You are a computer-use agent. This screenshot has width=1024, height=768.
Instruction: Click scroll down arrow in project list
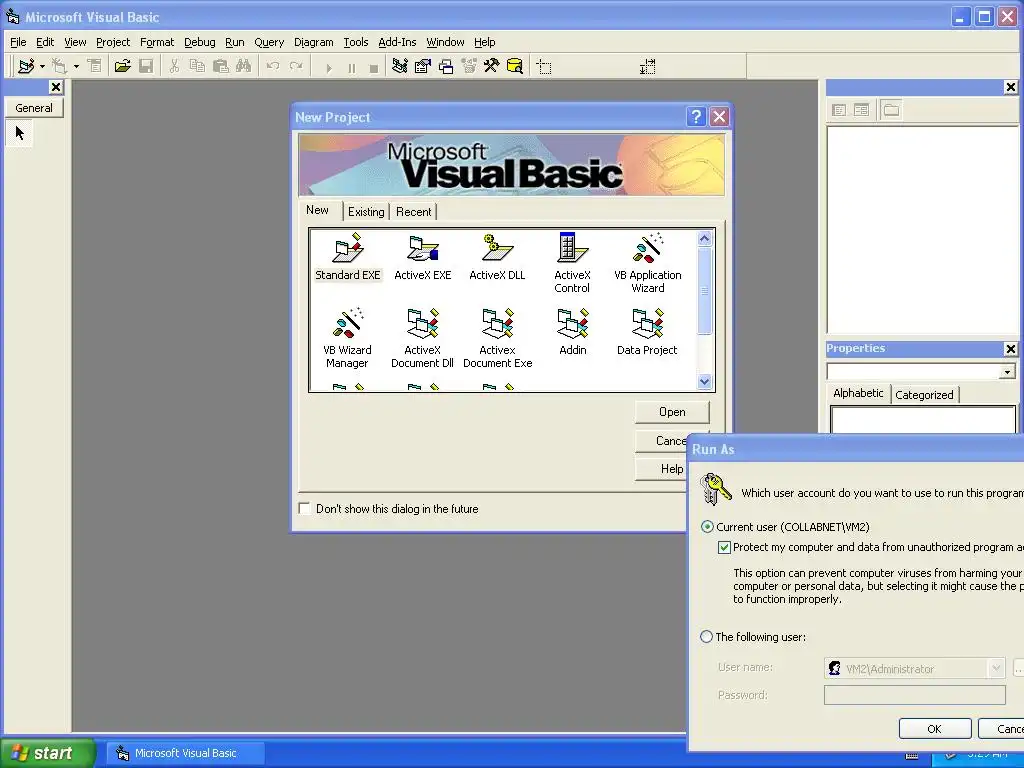(704, 381)
